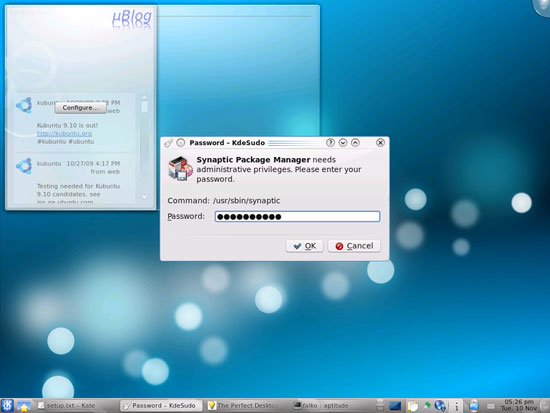Screen dimensions: 550x413
Task: Open the Klipper clipboard tray icon
Action: point(412,406)
